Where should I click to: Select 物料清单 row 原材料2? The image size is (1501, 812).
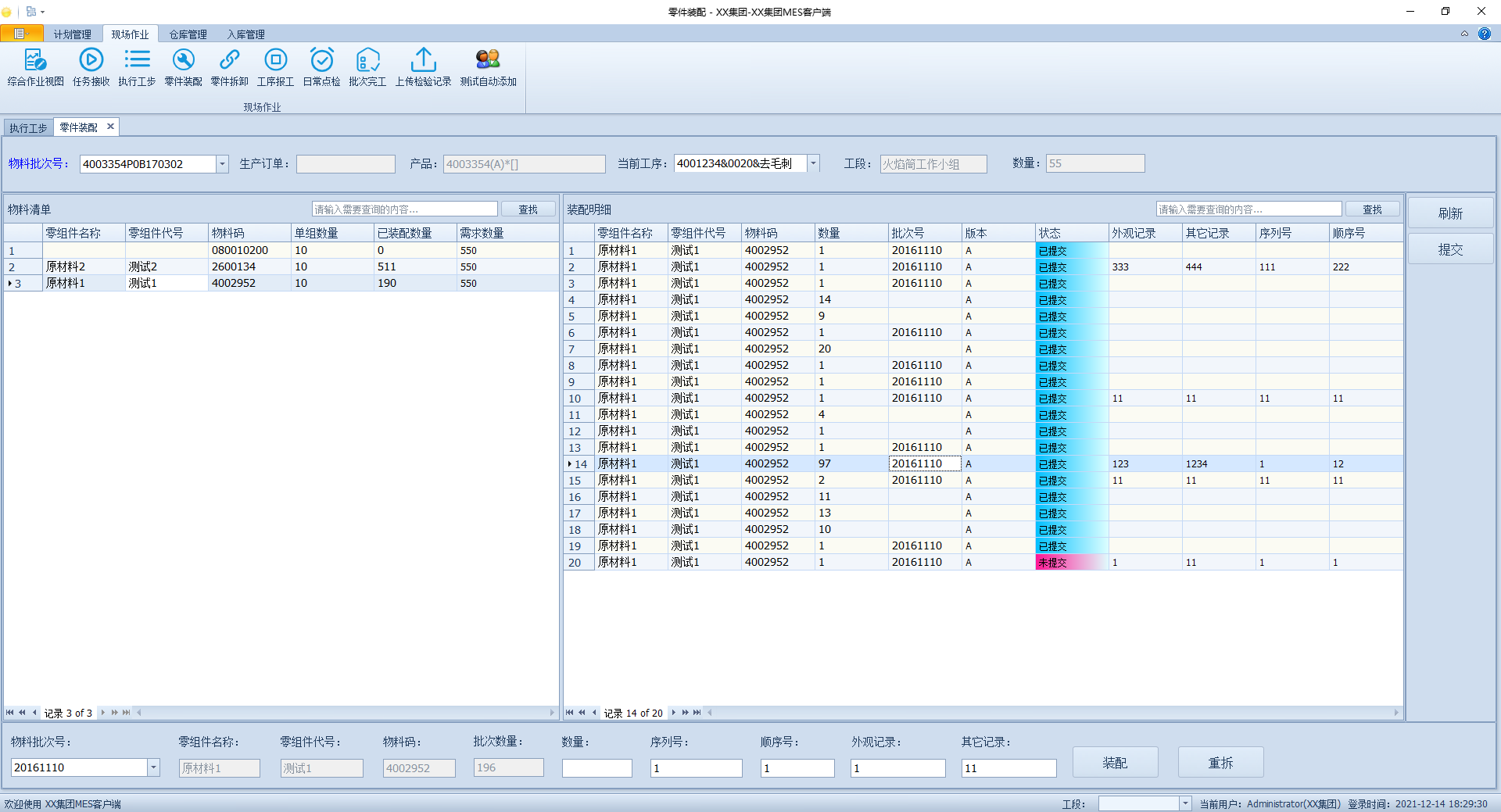(x=281, y=266)
